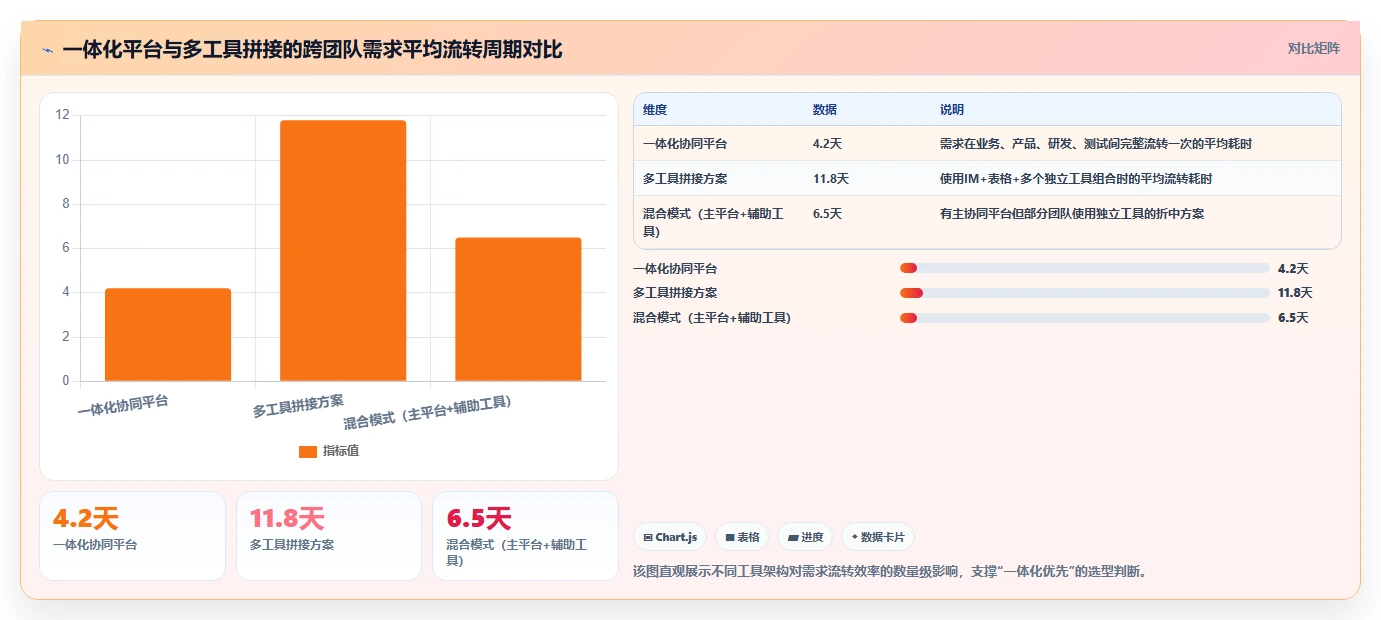Click x-axis label 混合模式（主平台+辅助工具）
Image resolution: width=1381 pixels, height=620 pixels.
pos(428,411)
